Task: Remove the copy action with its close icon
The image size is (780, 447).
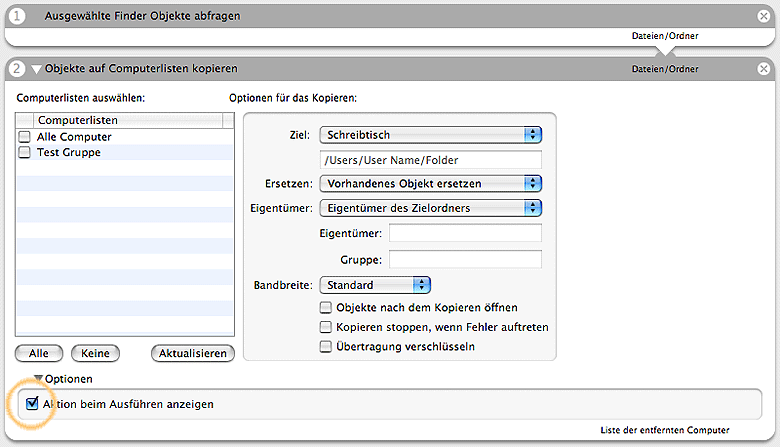Action: [x=763, y=69]
